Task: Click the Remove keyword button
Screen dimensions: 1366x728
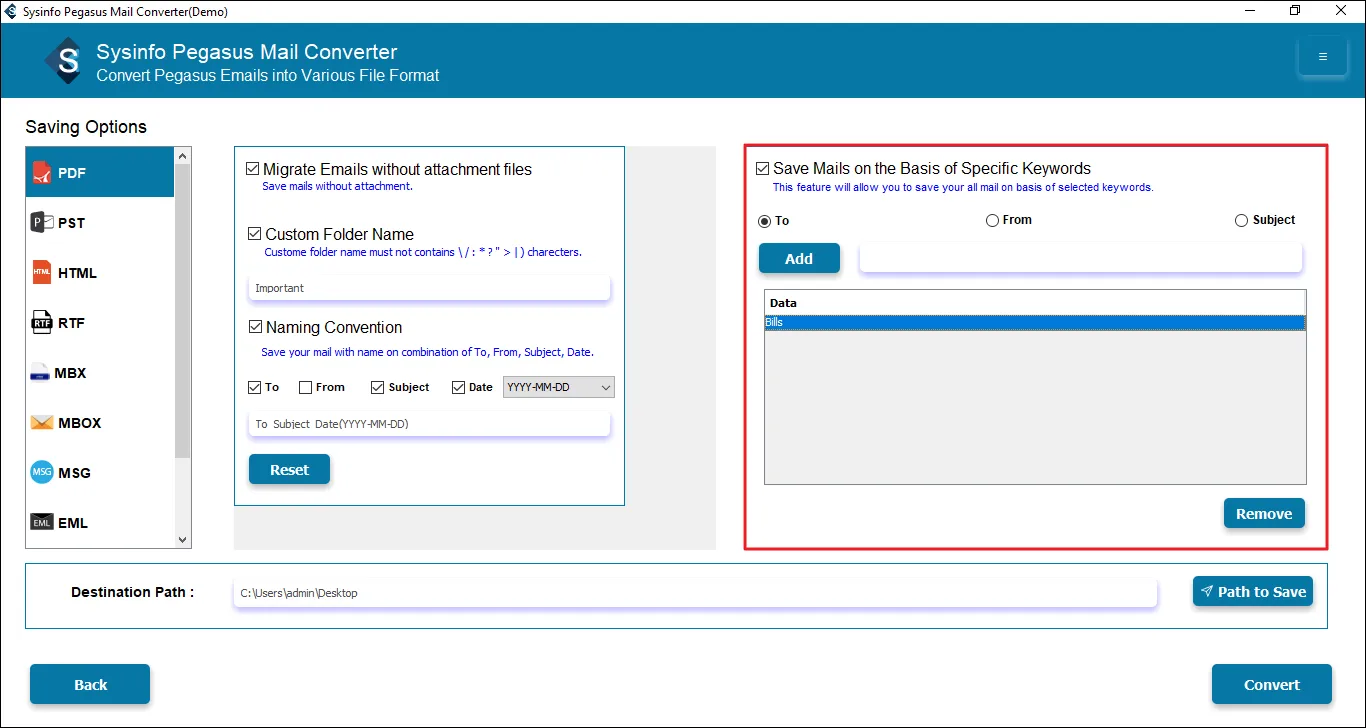Action: [x=1264, y=513]
